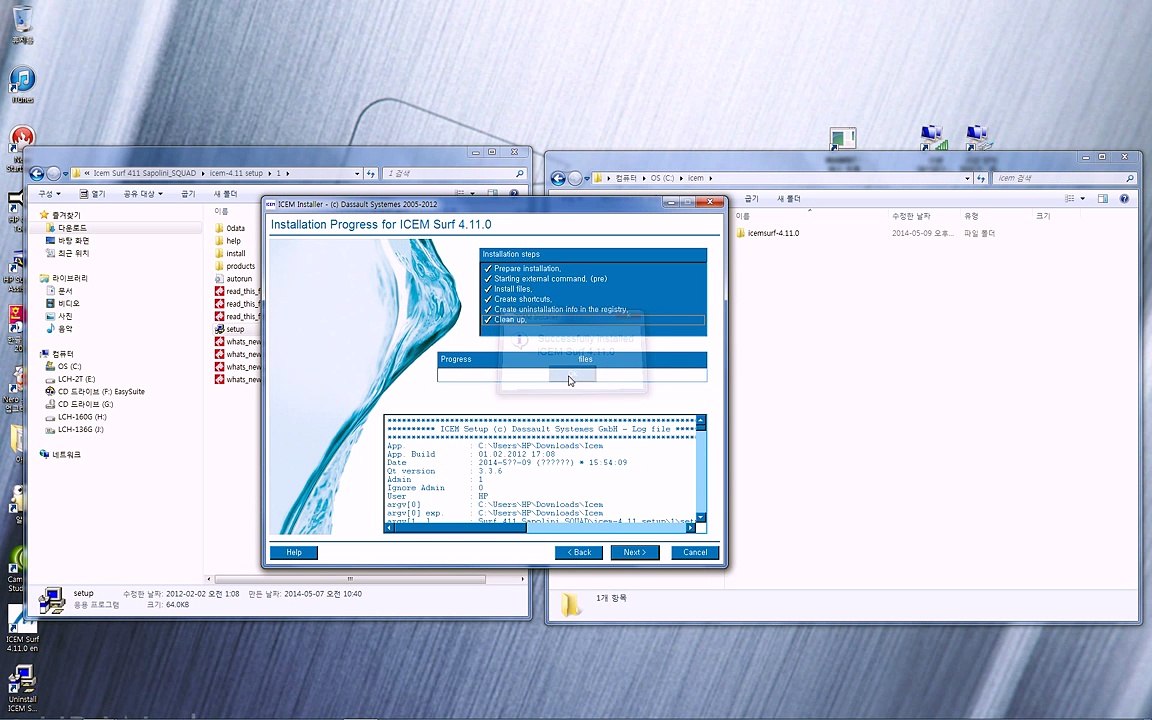1152x720 pixels.
Task: Launch the iTunes desktop shortcut
Action: tap(22, 84)
